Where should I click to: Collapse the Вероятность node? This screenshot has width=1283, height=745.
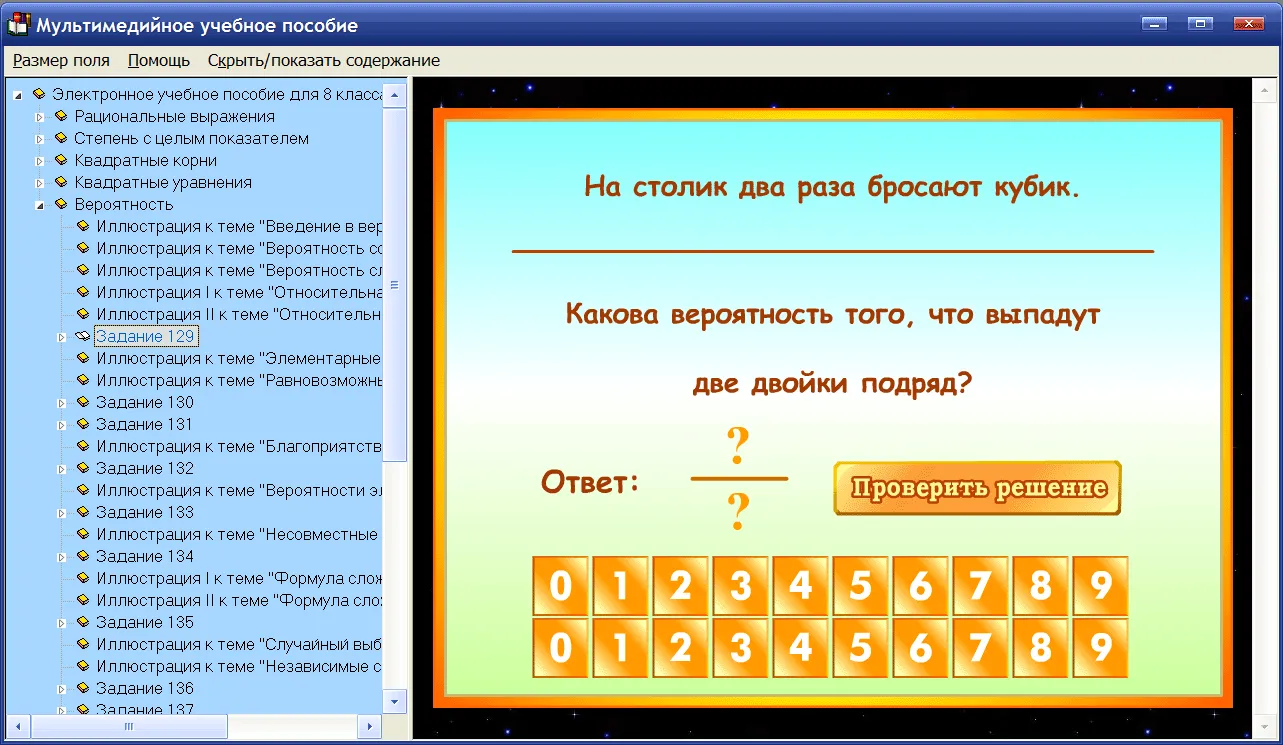coord(40,204)
